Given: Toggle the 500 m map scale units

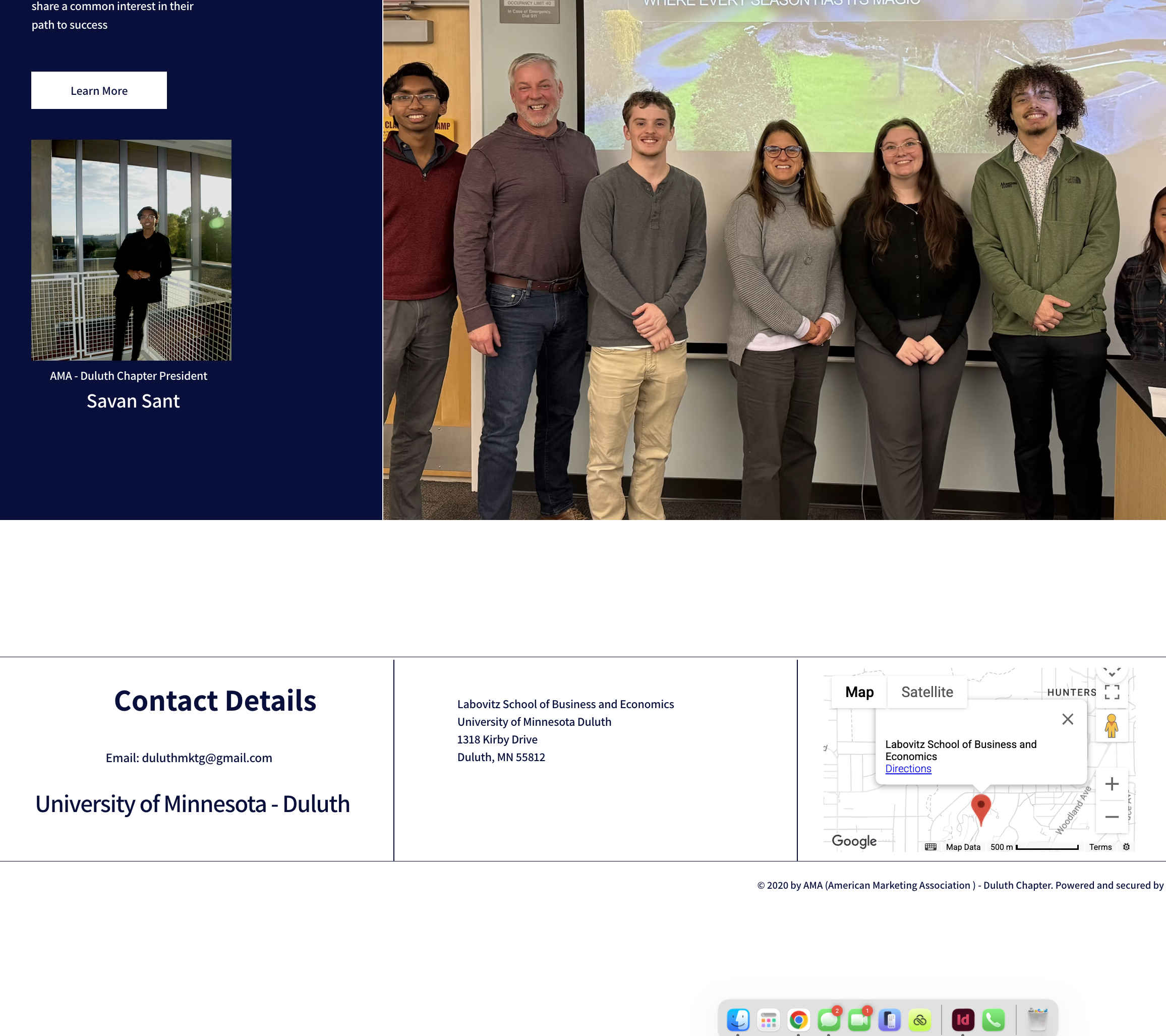Looking at the screenshot, I should (1034, 846).
